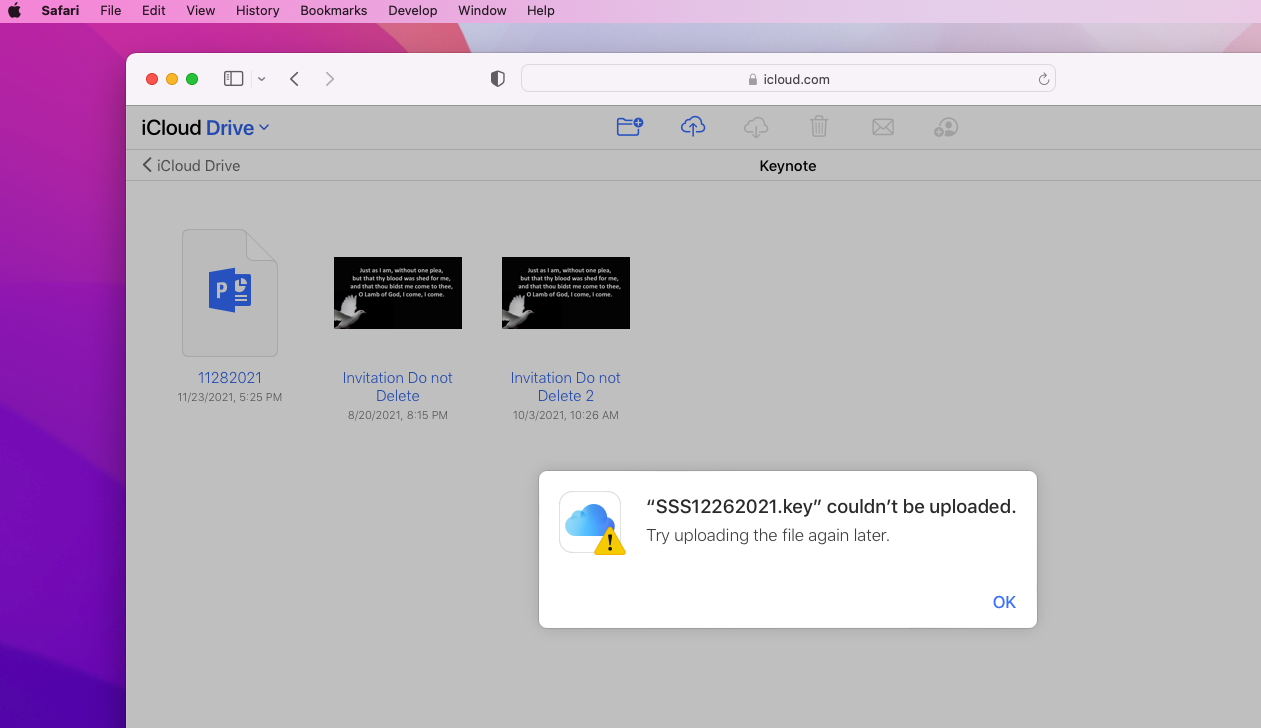Maximize the Safari window with green button
Screen dimensions: 1261x728
click(x=192, y=79)
